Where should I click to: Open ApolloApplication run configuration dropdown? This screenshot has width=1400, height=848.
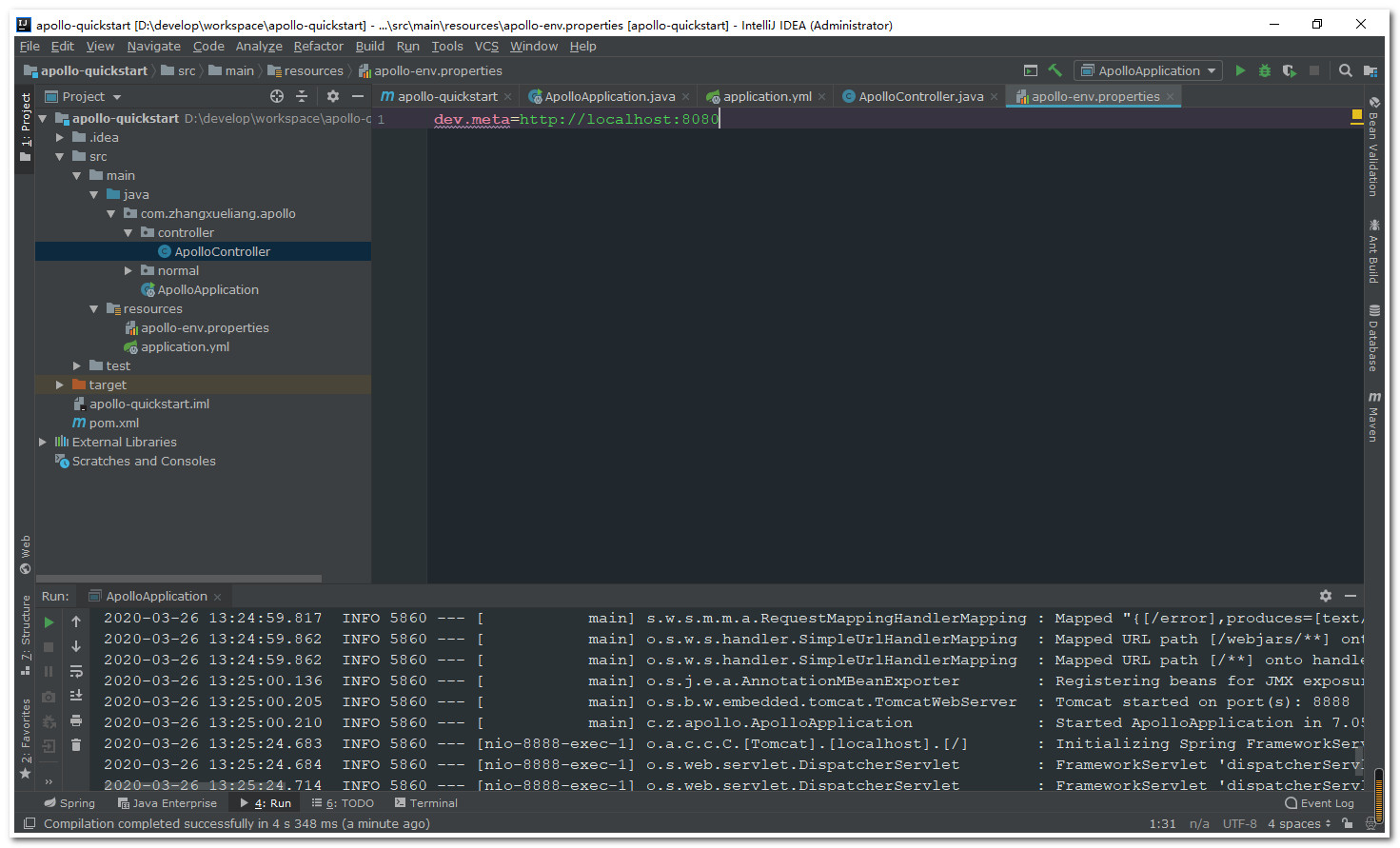1149,70
